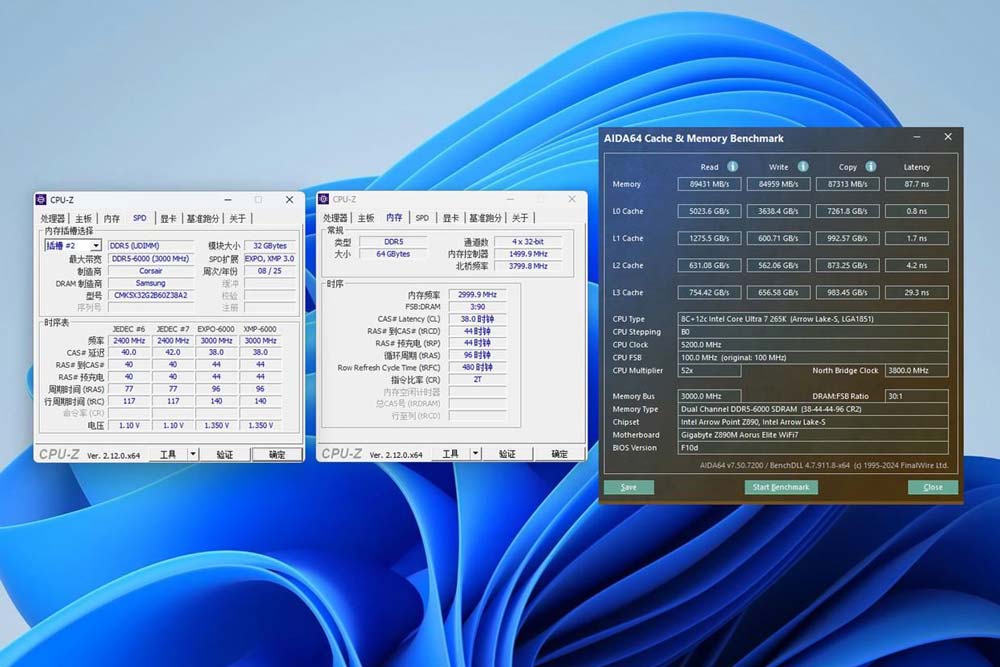This screenshot has height=667, width=1000.
Task: Click the Memory read value 89431 MB/s
Action: click(709, 184)
